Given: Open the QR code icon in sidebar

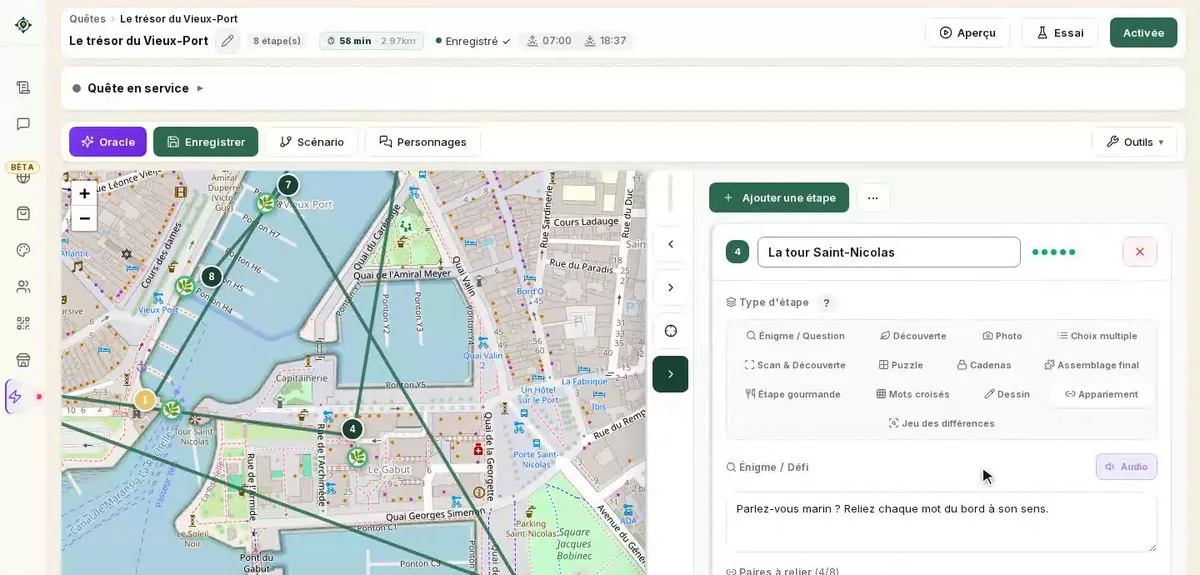Looking at the screenshot, I should pyautogui.click(x=23, y=323).
